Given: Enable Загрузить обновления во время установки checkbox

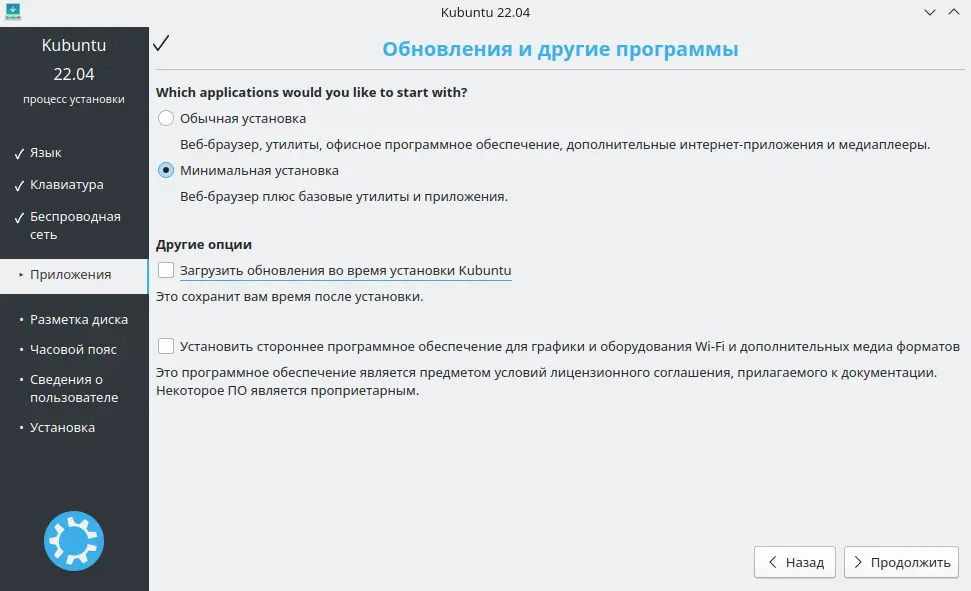Looking at the screenshot, I should (166, 270).
